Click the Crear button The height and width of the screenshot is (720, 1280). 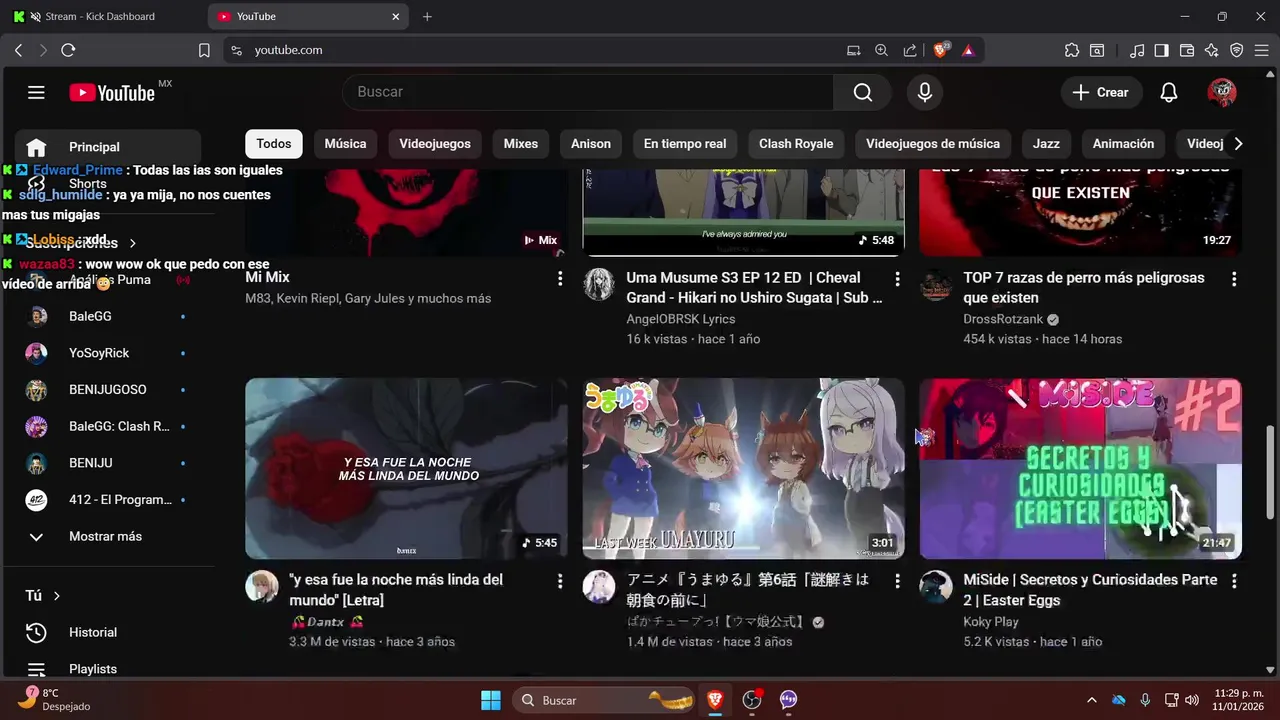pyautogui.click(x=1100, y=92)
